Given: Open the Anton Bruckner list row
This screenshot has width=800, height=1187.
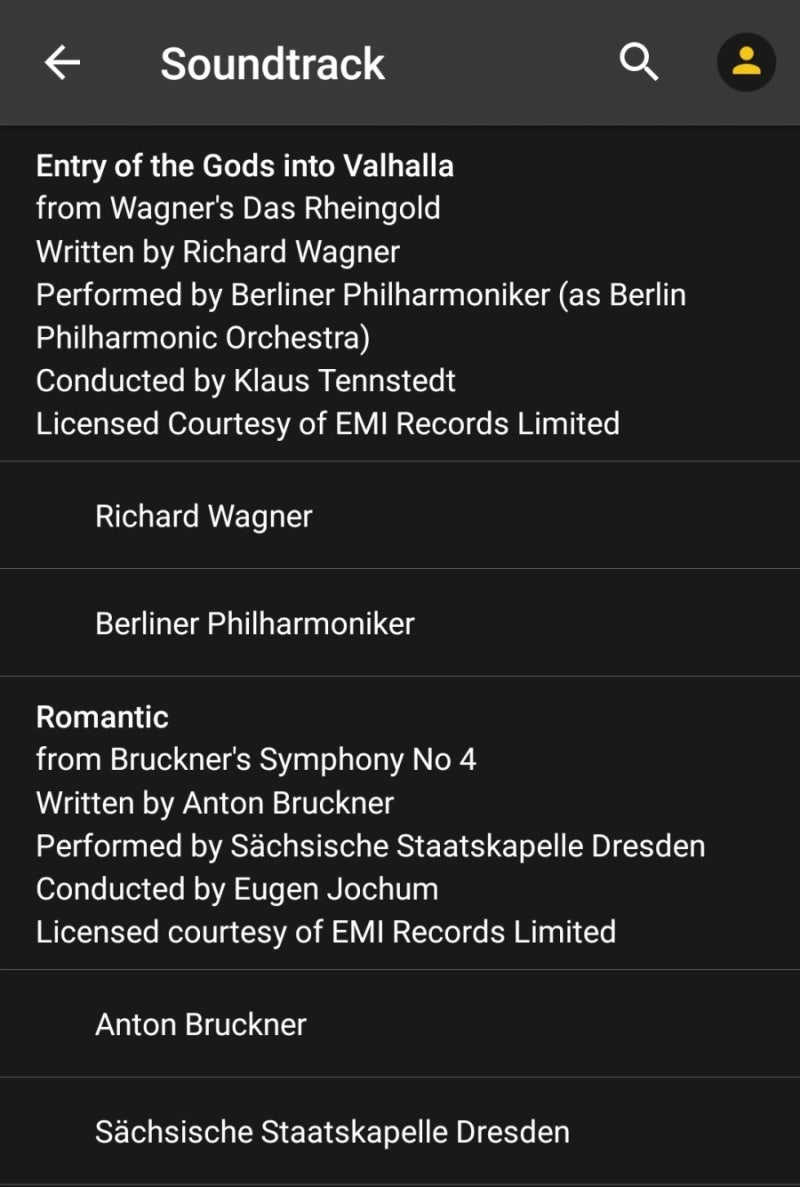Looking at the screenshot, I should (x=200, y=1024).
